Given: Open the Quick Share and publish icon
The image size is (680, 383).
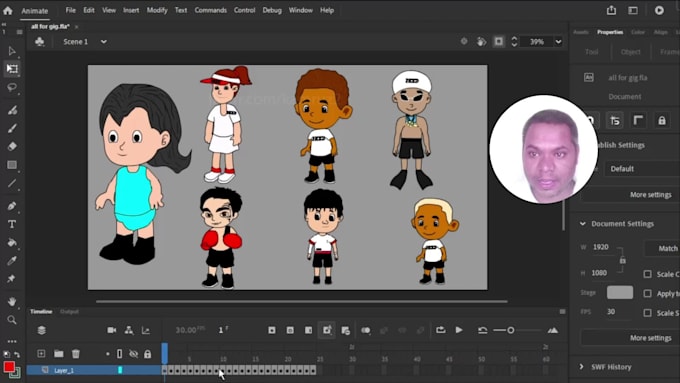Looking at the screenshot, I should [611, 10].
